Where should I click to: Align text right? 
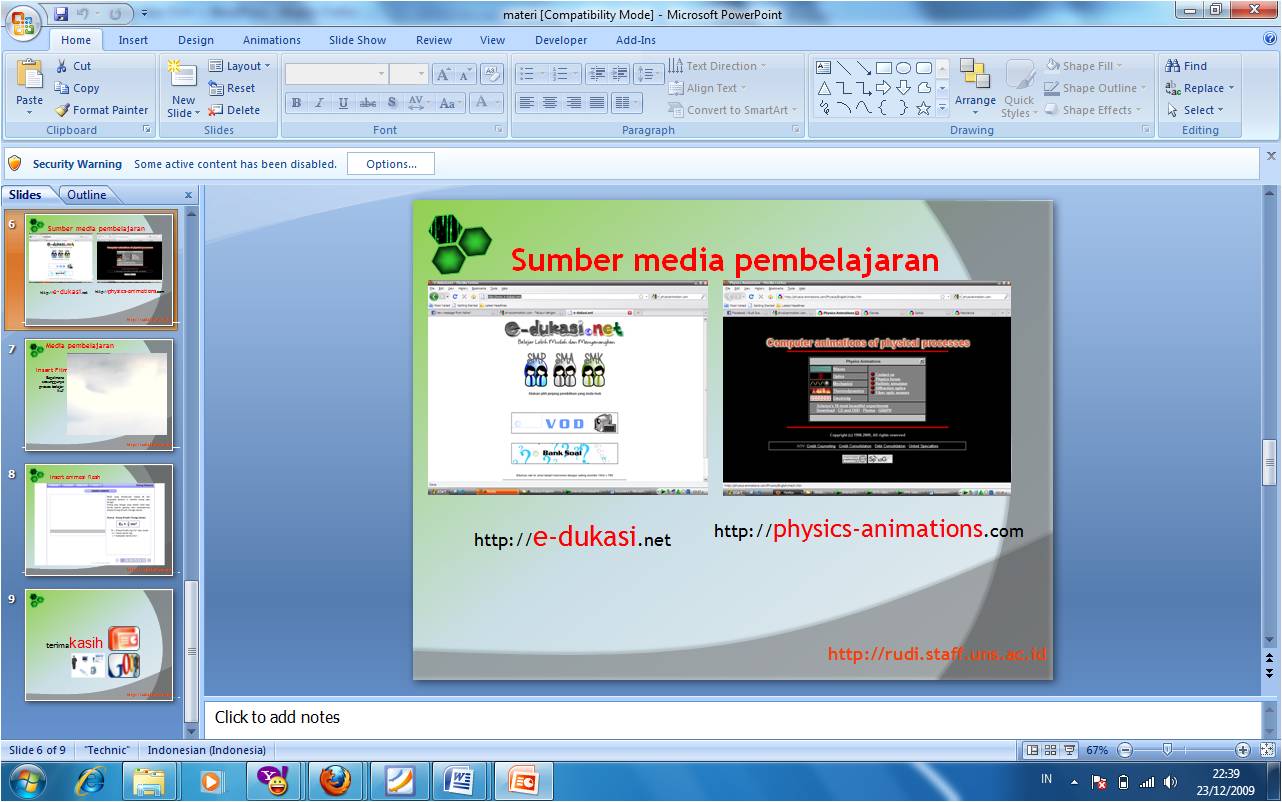574,102
